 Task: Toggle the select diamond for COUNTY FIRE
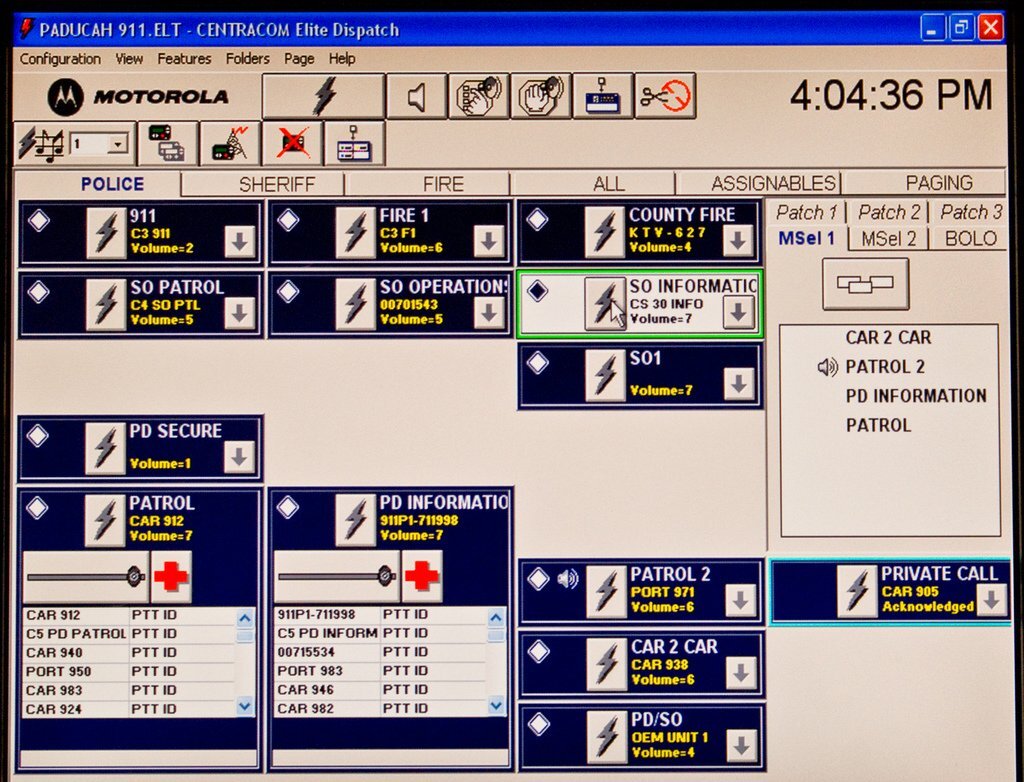click(537, 219)
